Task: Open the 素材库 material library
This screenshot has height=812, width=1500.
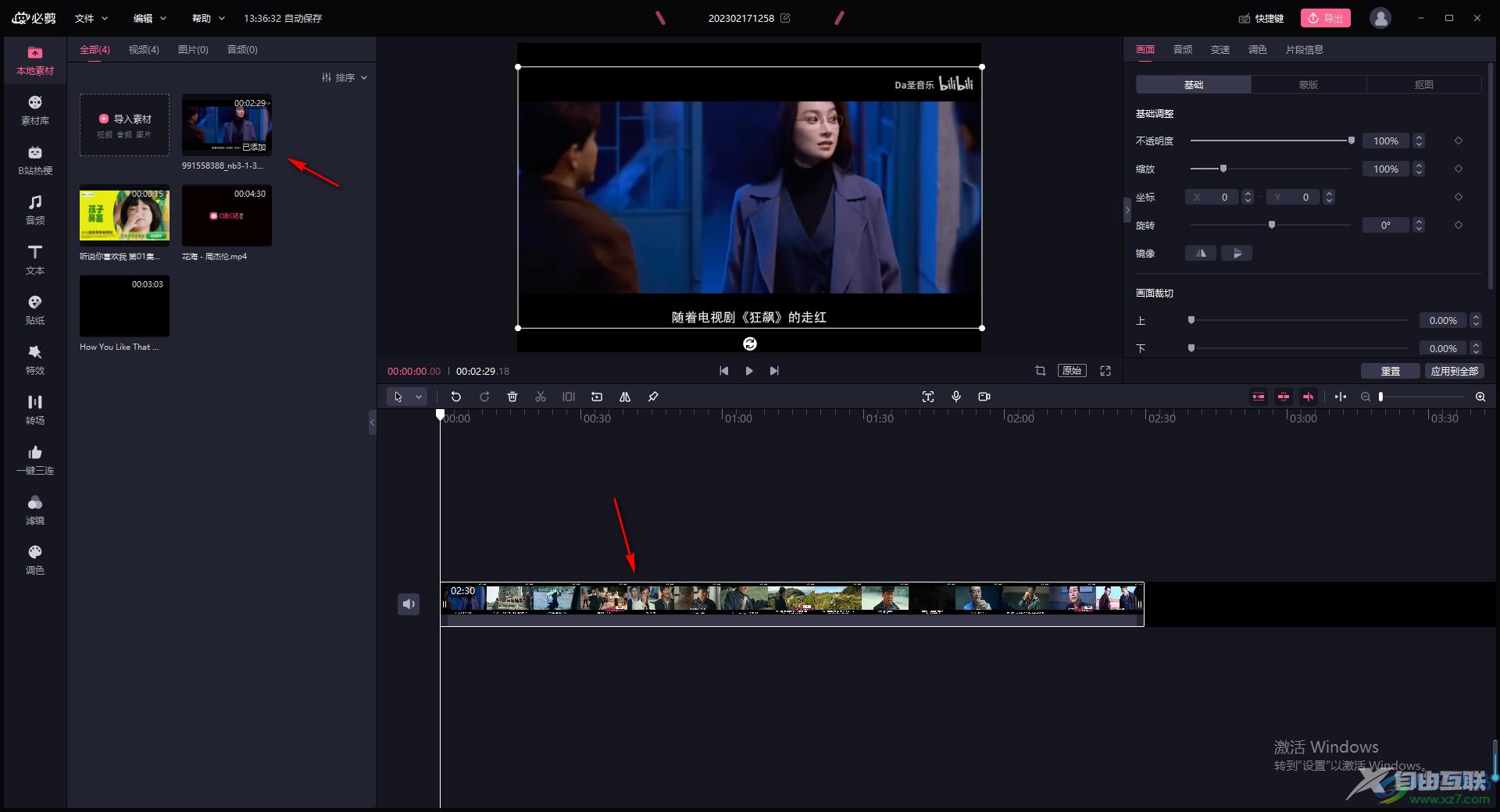Action: click(x=35, y=111)
